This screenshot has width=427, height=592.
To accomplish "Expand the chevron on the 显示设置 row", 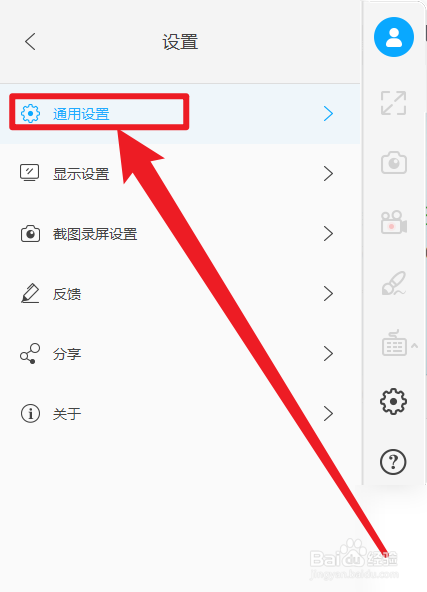I will click(328, 174).
